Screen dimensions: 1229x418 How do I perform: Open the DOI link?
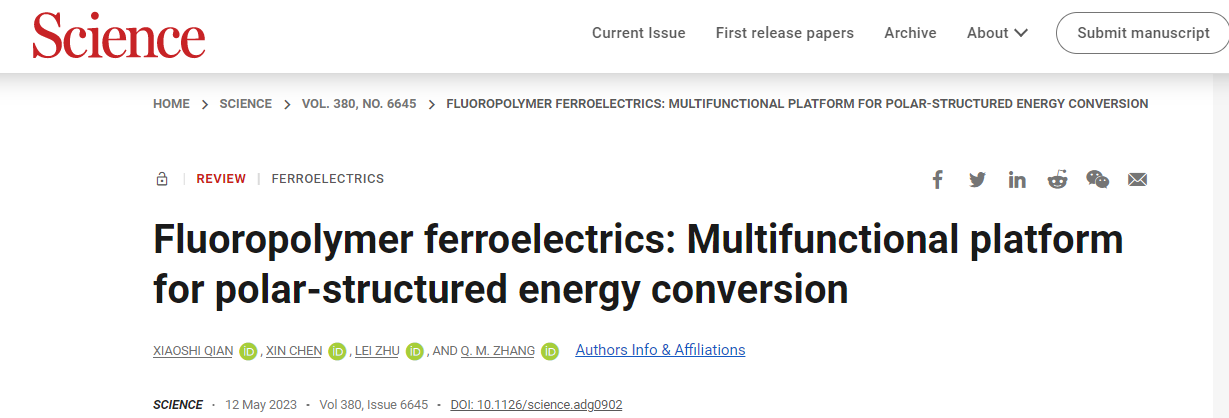(536, 405)
